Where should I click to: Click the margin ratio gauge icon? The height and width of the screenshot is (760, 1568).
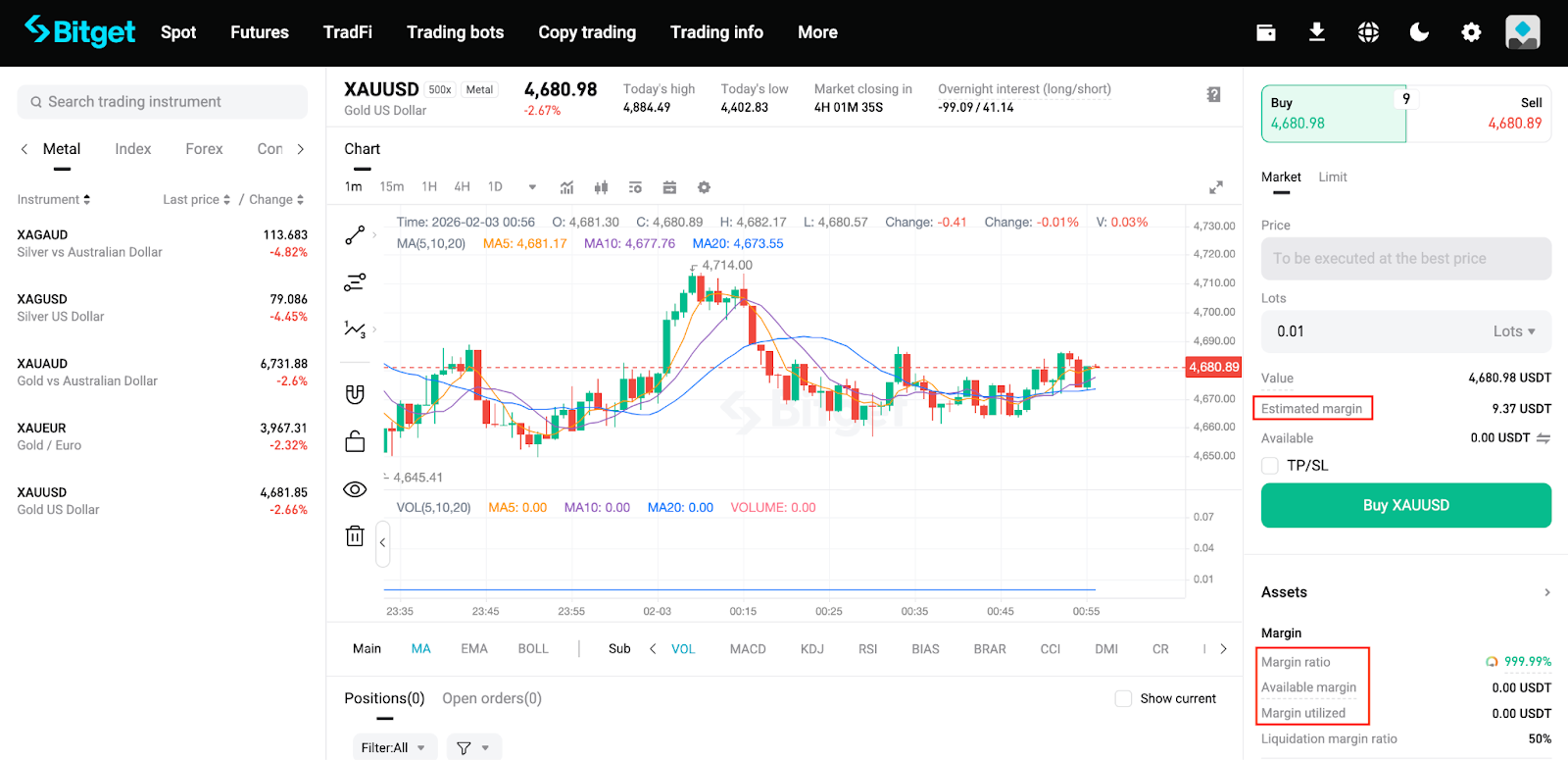tap(1492, 662)
